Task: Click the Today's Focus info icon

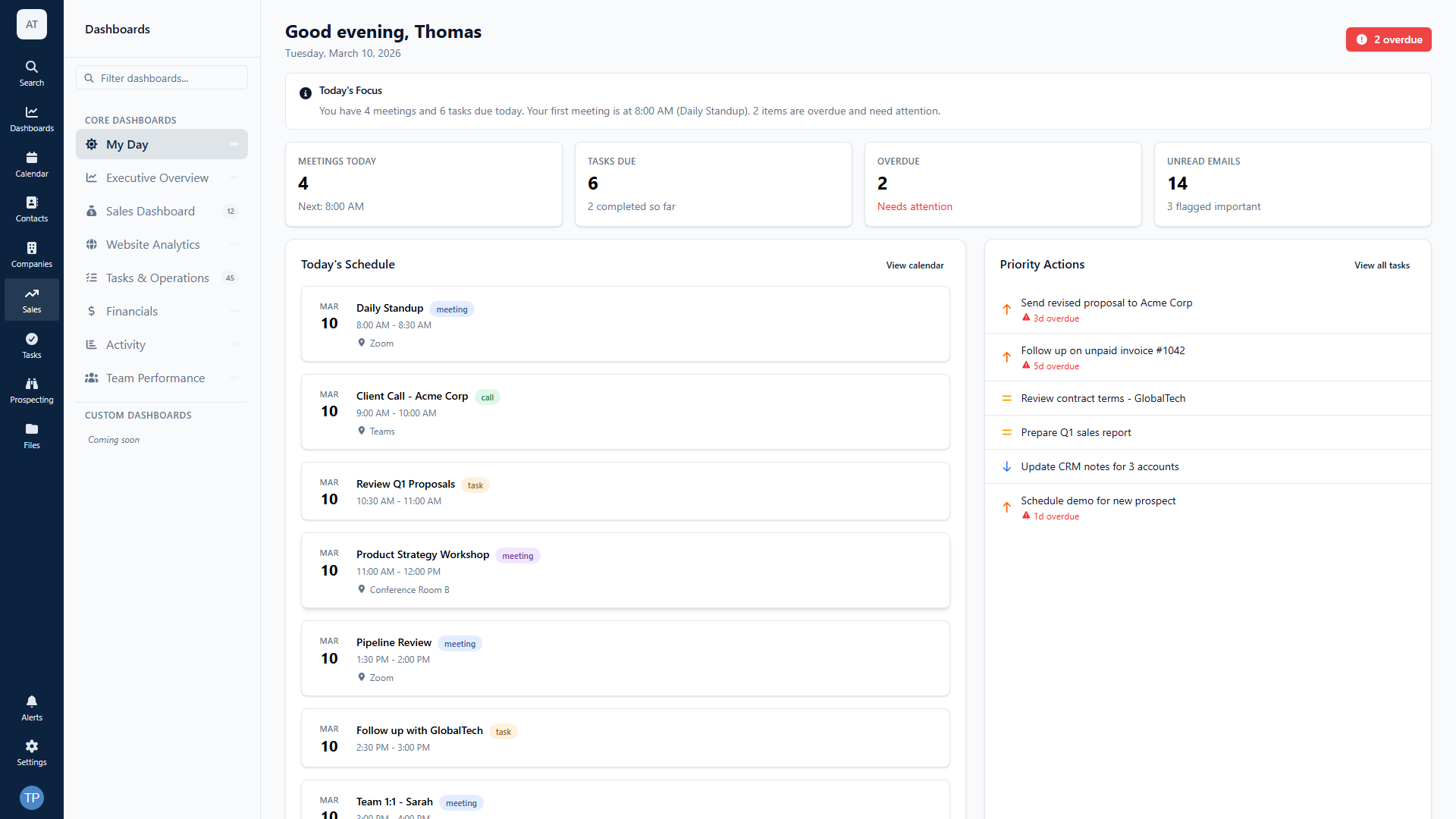Action: tap(306, 93)
